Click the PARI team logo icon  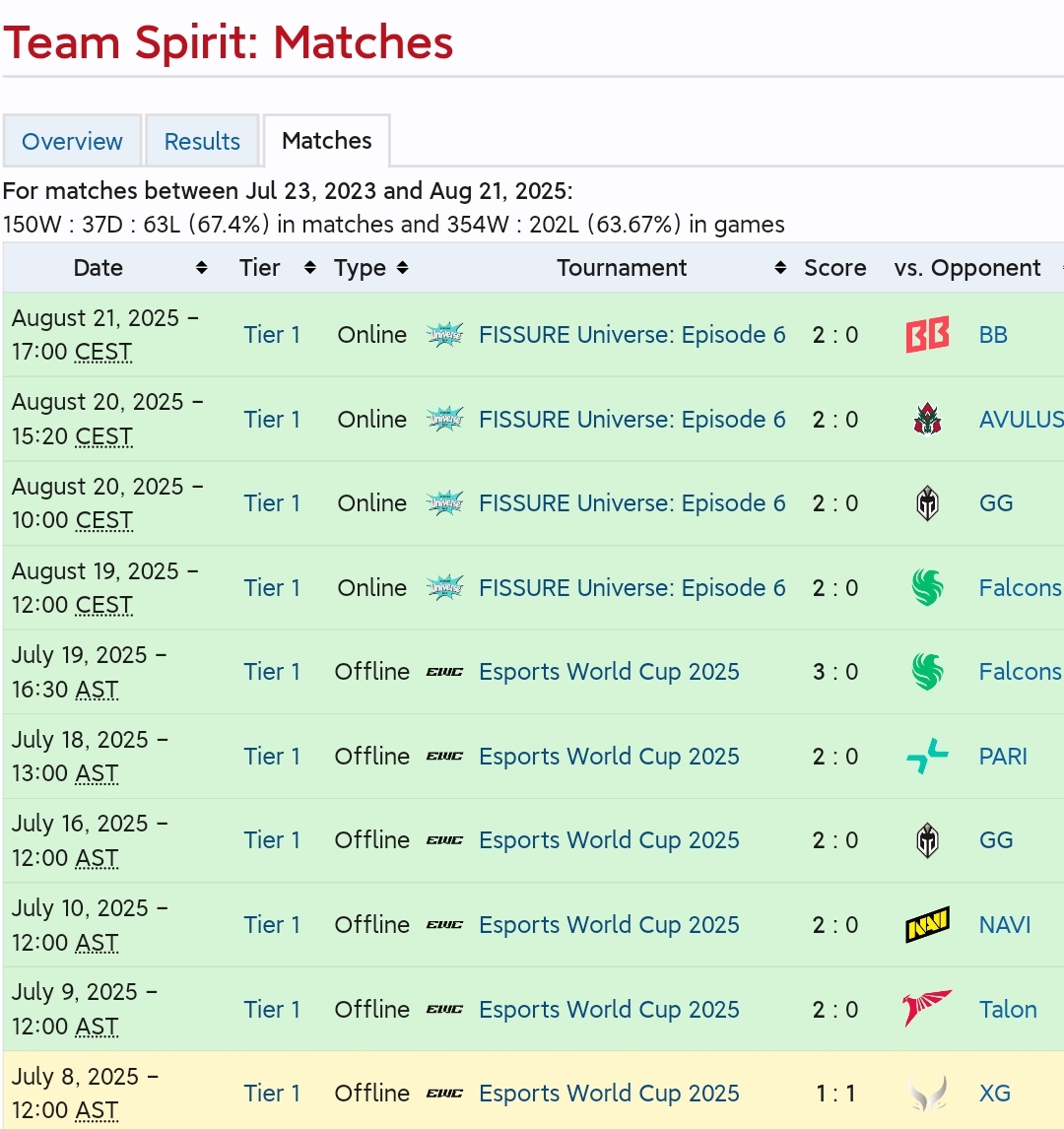[927, 757]
